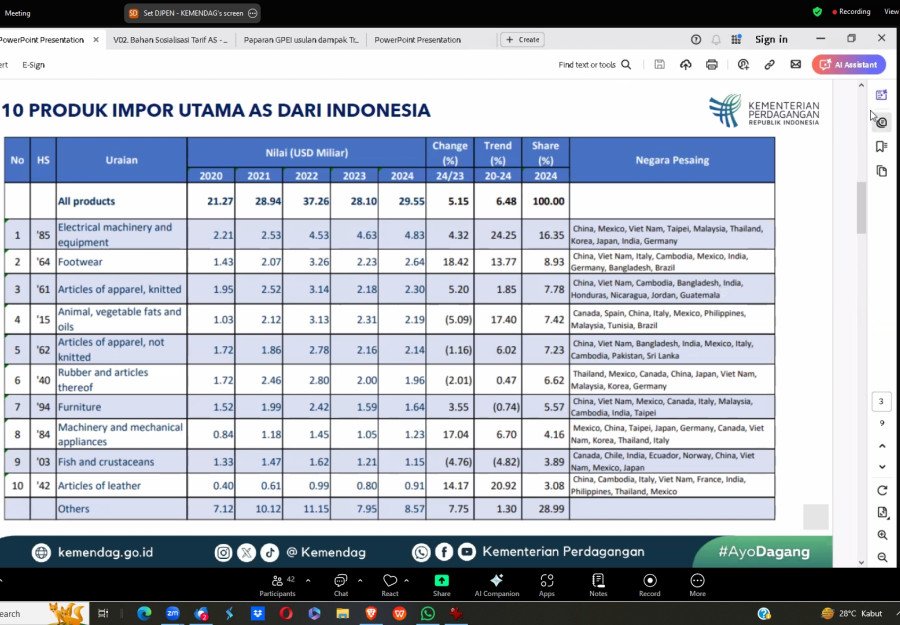Print the document with printer icon
900x625 pixels.
pyautogui.click(x=712, y=65)
